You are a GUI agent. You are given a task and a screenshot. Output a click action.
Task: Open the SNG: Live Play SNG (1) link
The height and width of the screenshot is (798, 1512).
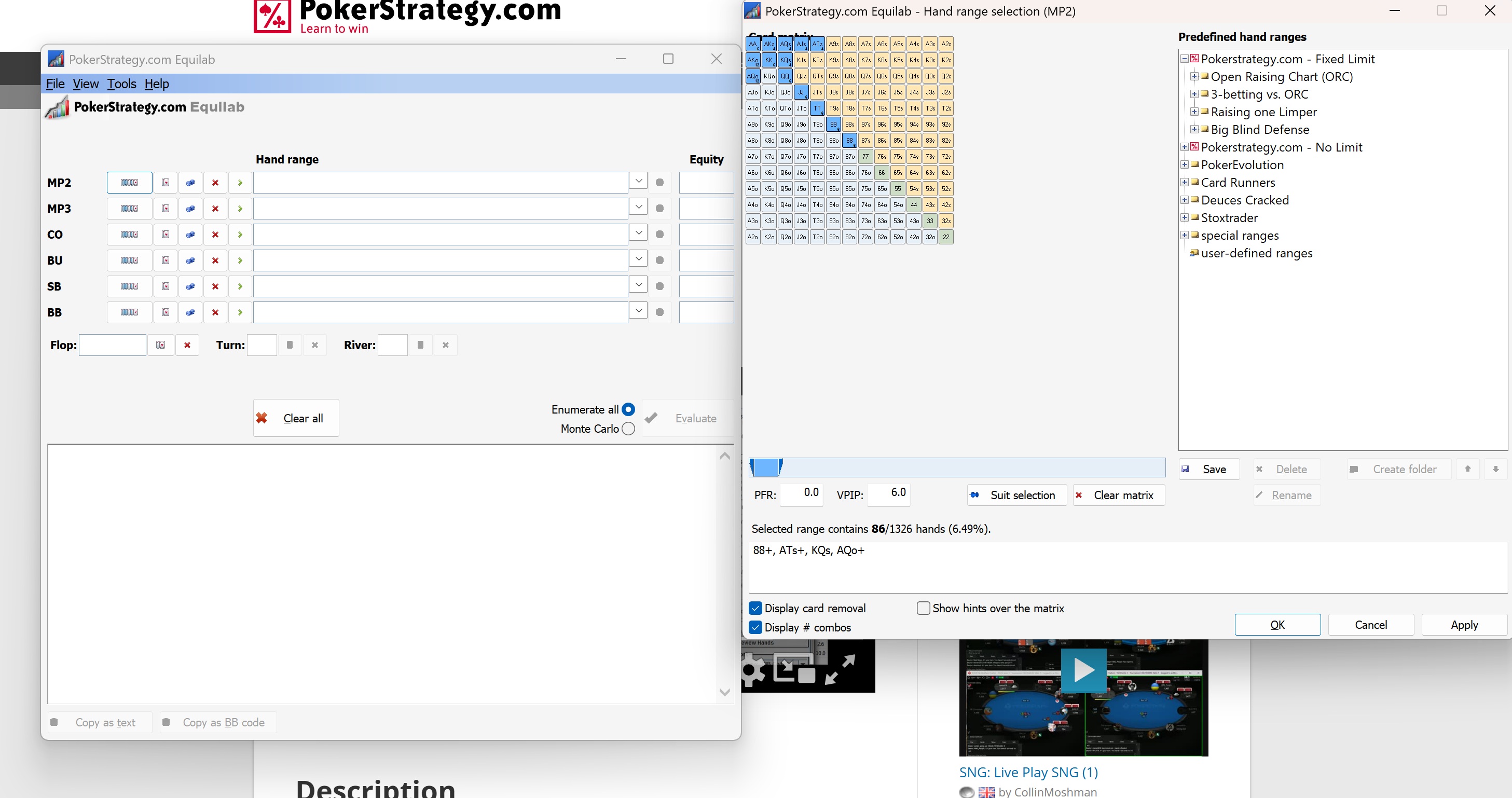click(x=1028, y=772)
